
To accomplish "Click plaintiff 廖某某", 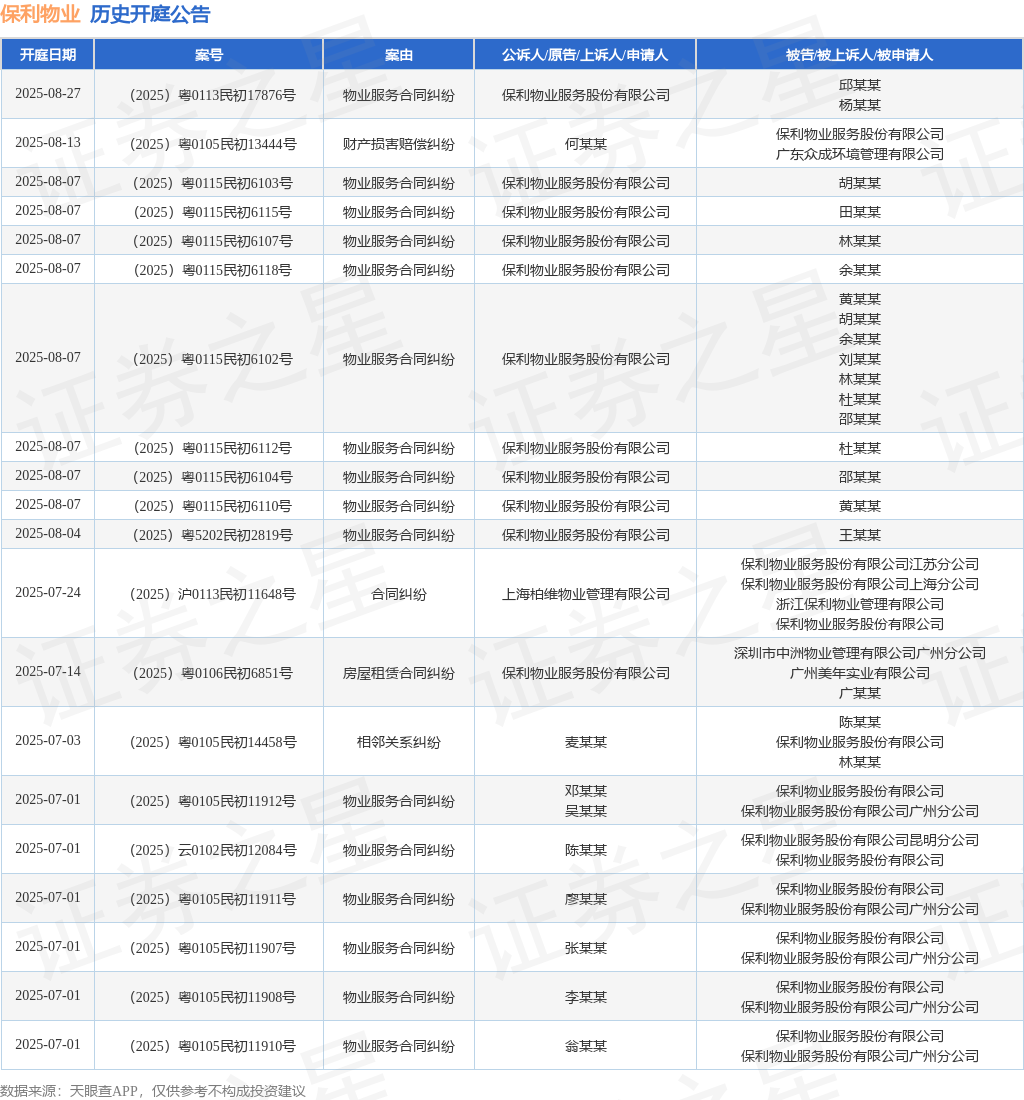I will pyautogui.click(x=586, y=899).
